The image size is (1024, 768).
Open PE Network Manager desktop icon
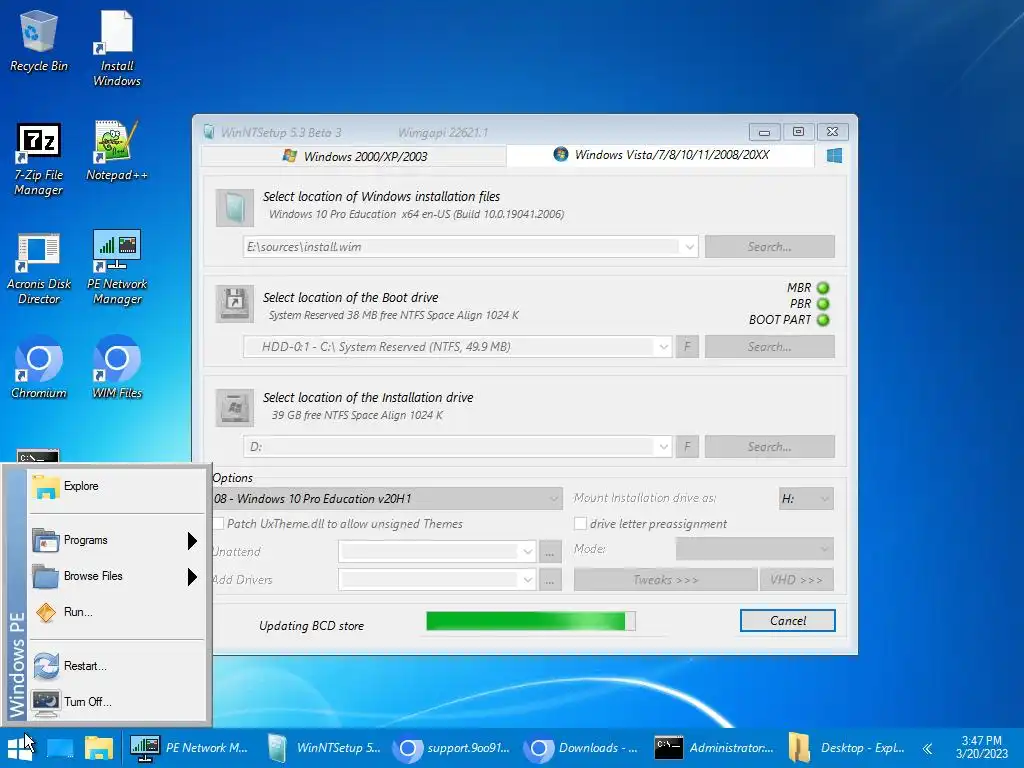[116, 267]
